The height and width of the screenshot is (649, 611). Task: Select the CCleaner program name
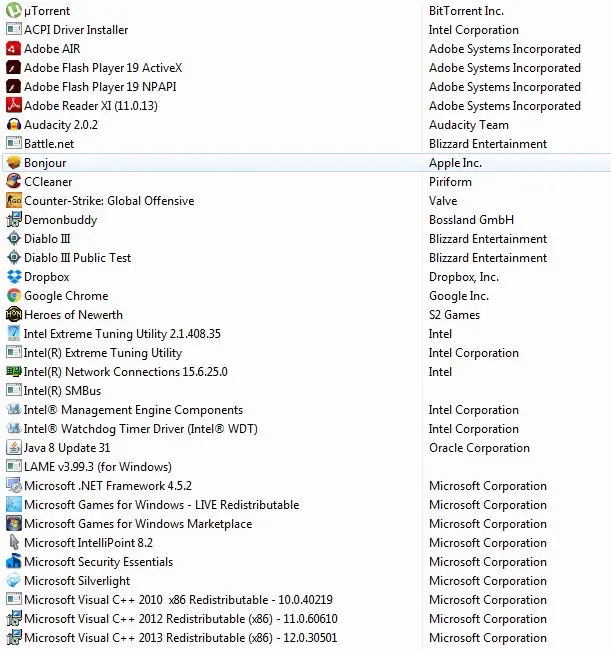coord(48,182)
